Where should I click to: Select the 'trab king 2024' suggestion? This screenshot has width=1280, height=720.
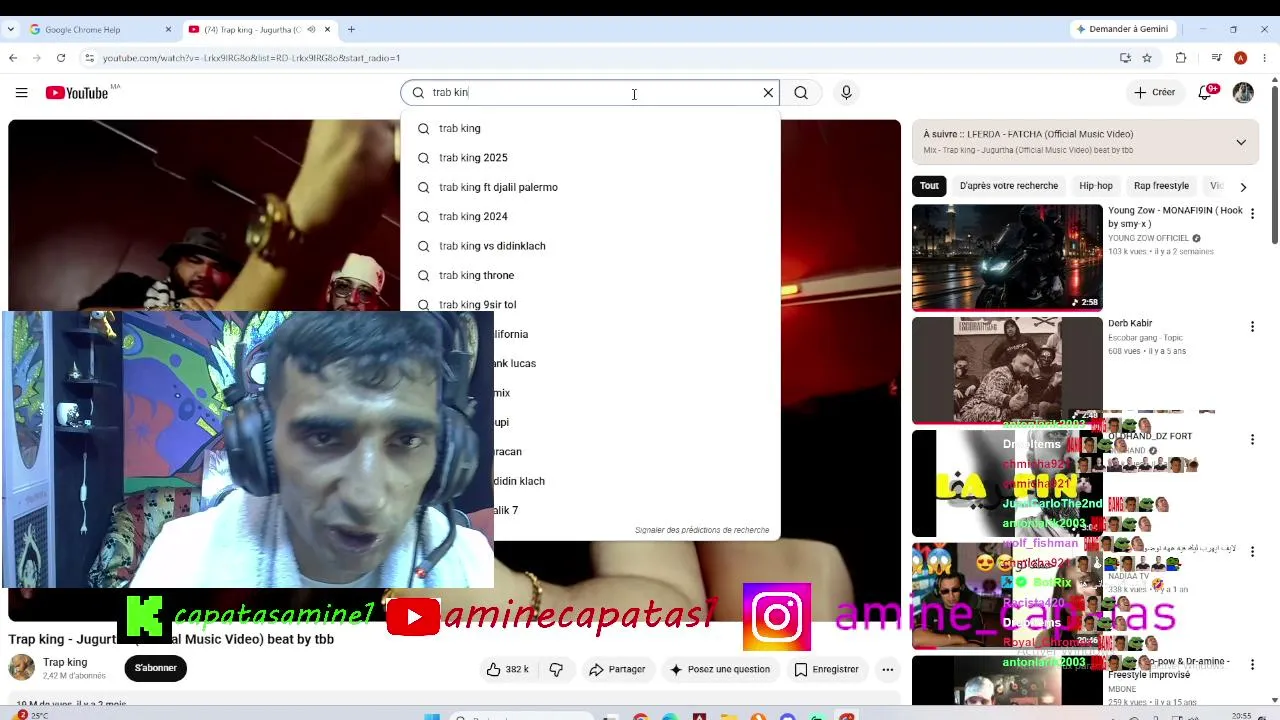590,216
